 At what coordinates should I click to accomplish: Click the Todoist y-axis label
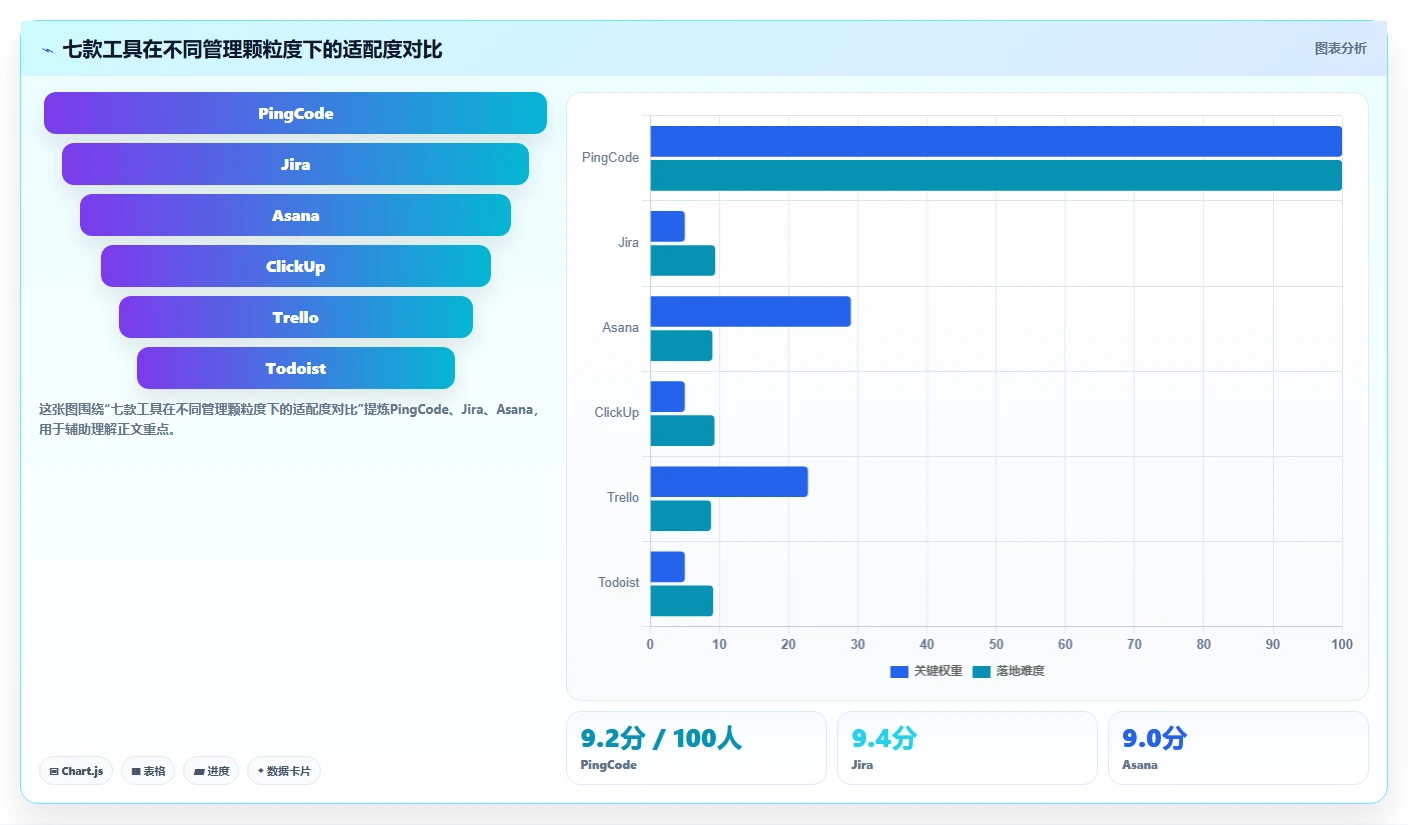[618, 582]
